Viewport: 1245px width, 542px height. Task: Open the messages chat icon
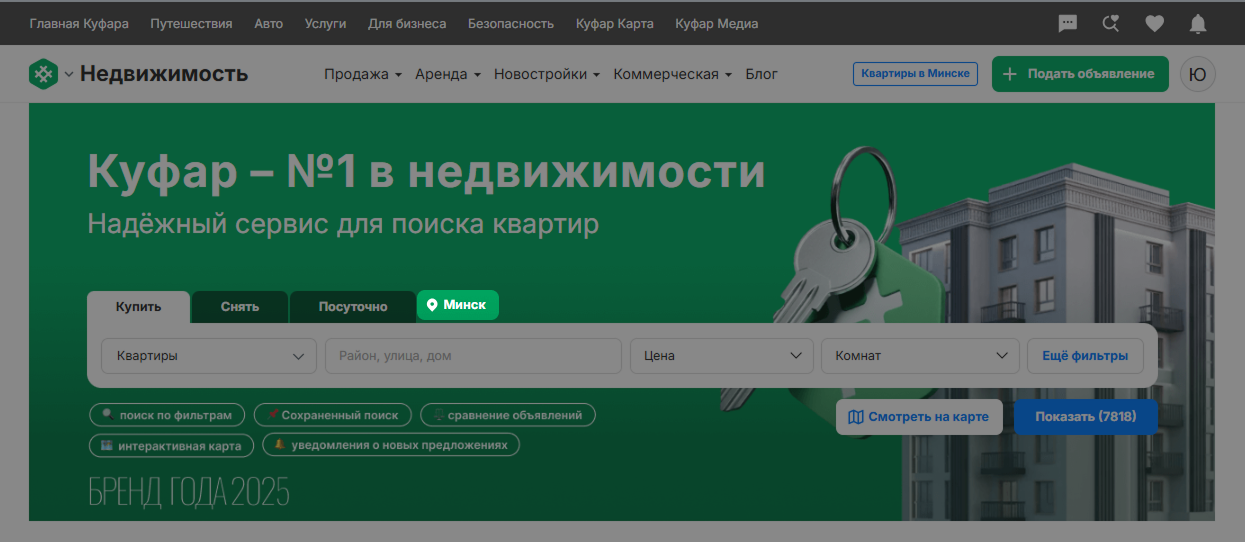1068,23
